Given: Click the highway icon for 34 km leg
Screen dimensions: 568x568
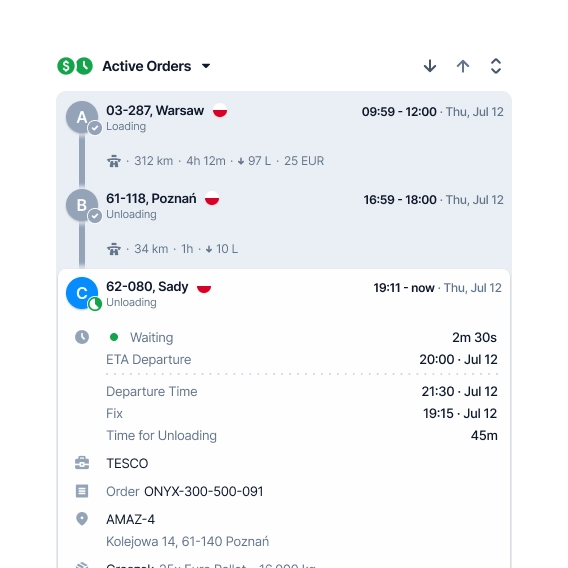Looking at the screenshot, I should coord(114,249).
